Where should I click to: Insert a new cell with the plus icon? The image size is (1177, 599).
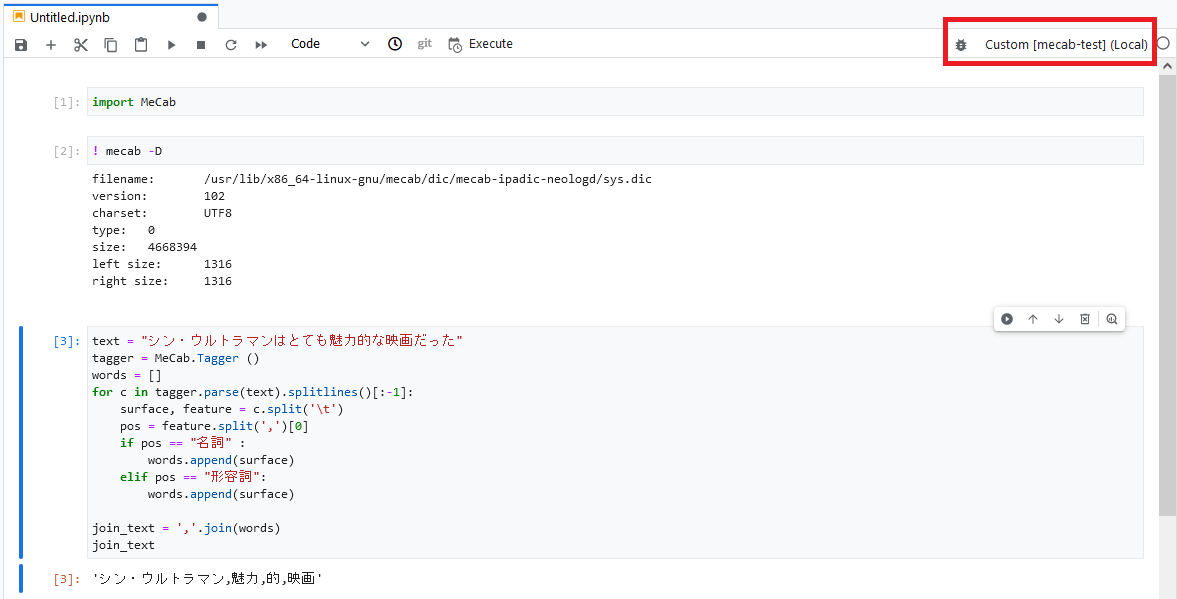tap(51, 45)
